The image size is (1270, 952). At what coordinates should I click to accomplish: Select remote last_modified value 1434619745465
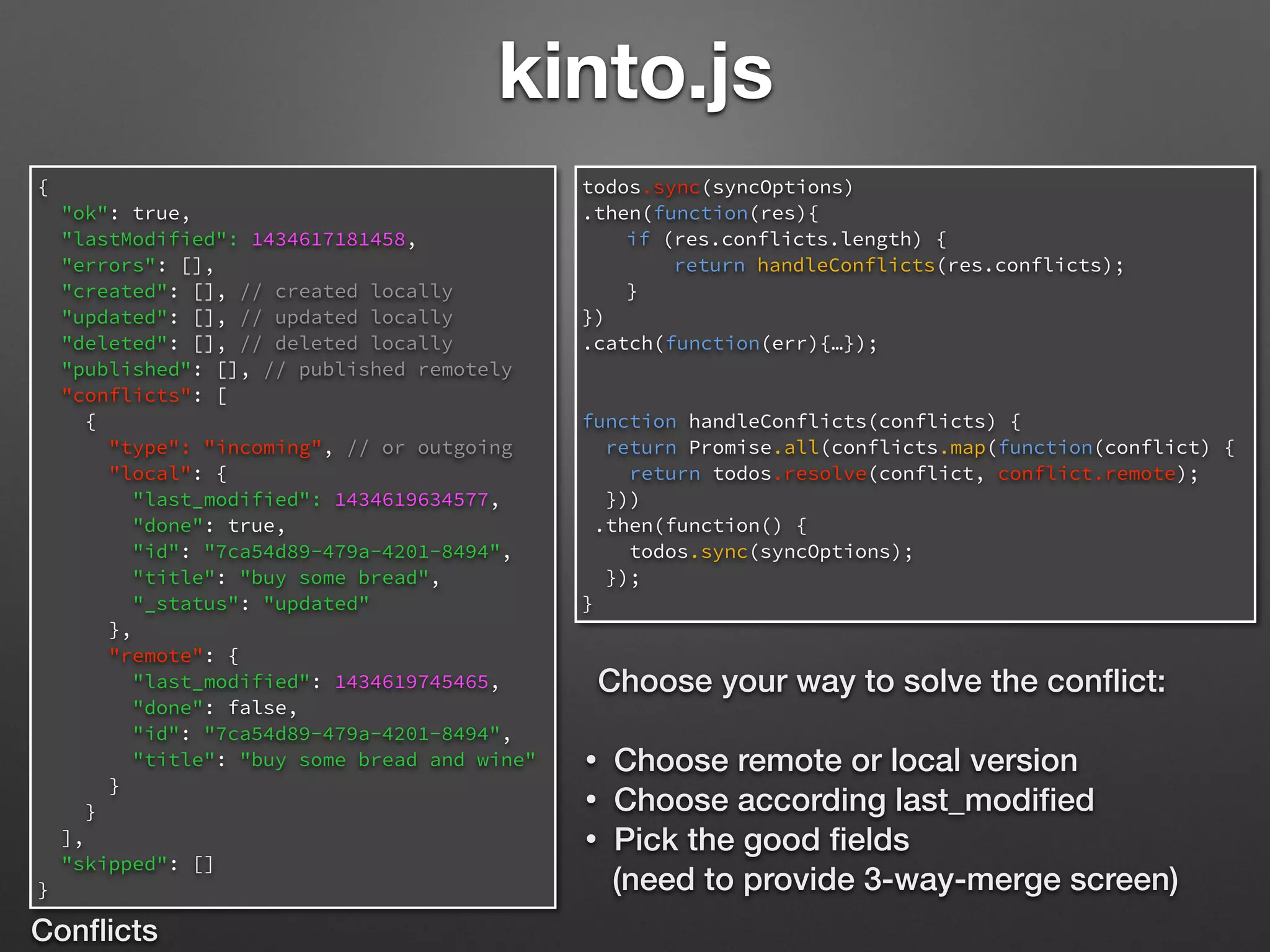click(x=412, y=682)
